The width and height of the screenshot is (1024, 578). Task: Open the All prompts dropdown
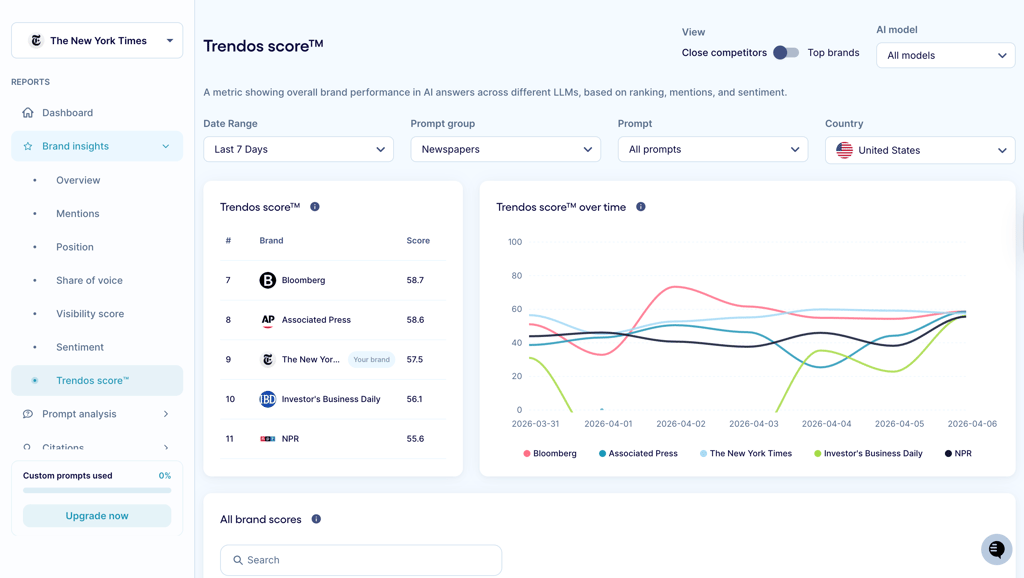(712, 150)
